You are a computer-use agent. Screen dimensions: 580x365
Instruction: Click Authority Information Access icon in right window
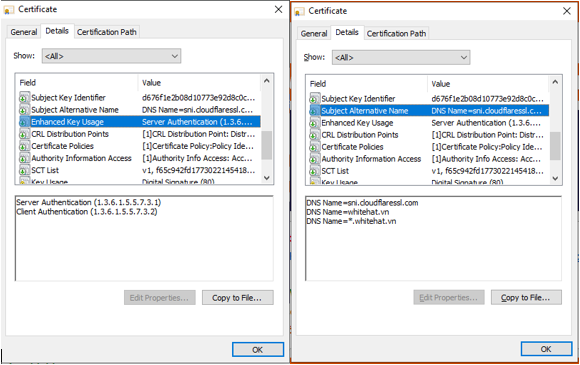[314, 159]
